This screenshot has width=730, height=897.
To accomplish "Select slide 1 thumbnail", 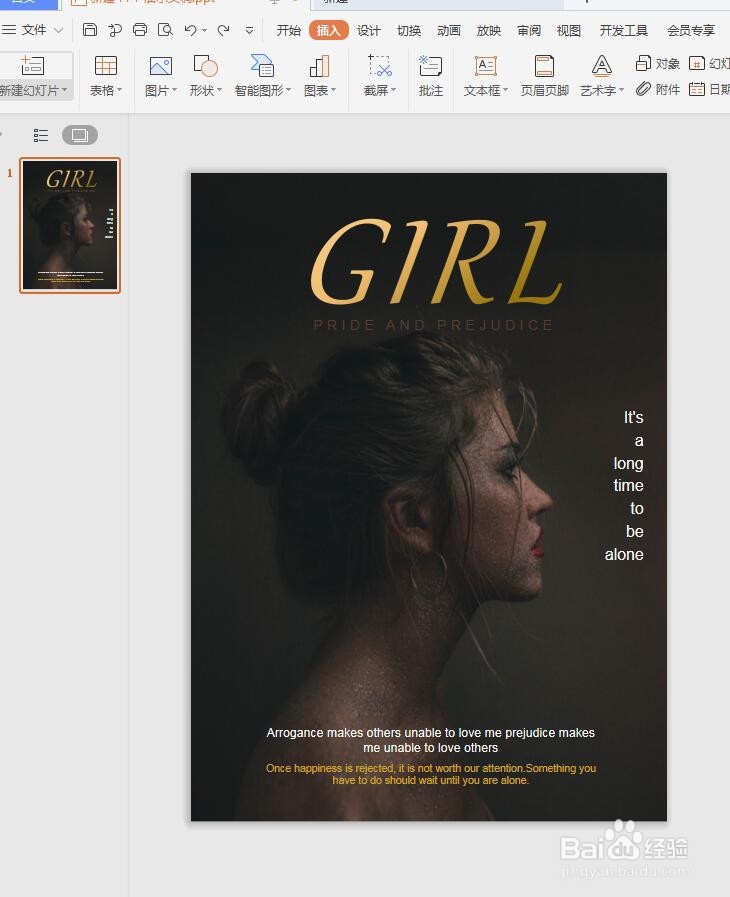I will click(x=70, y=225).
